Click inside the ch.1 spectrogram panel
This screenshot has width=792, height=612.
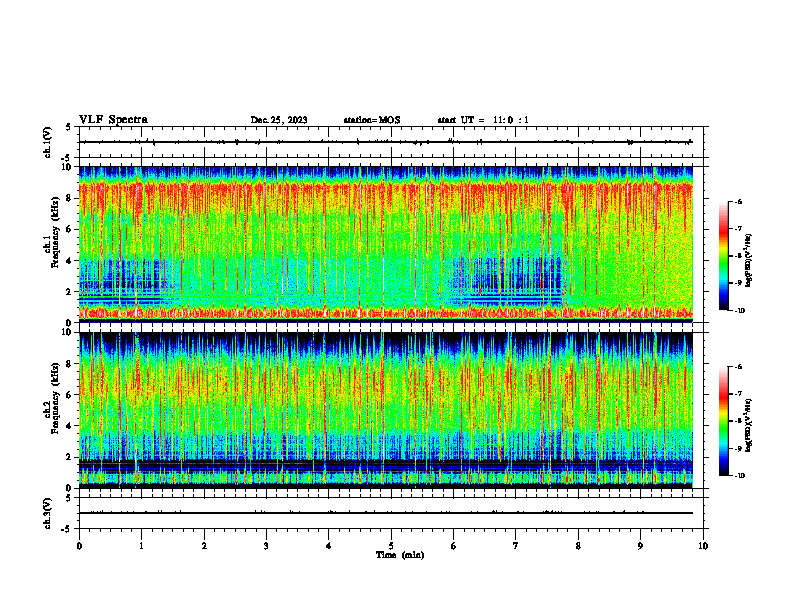[386, 244]
